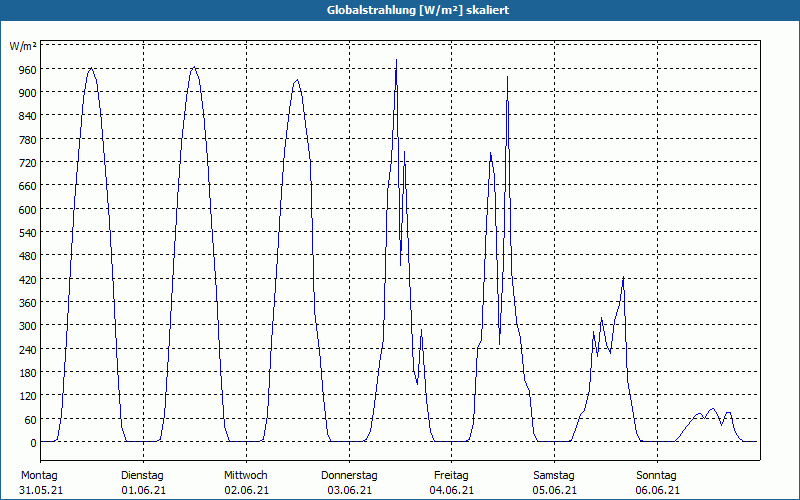Click the tallest Friday radiation spike
This screenshot has width=800, height=500.
click(x=507, y=77)
